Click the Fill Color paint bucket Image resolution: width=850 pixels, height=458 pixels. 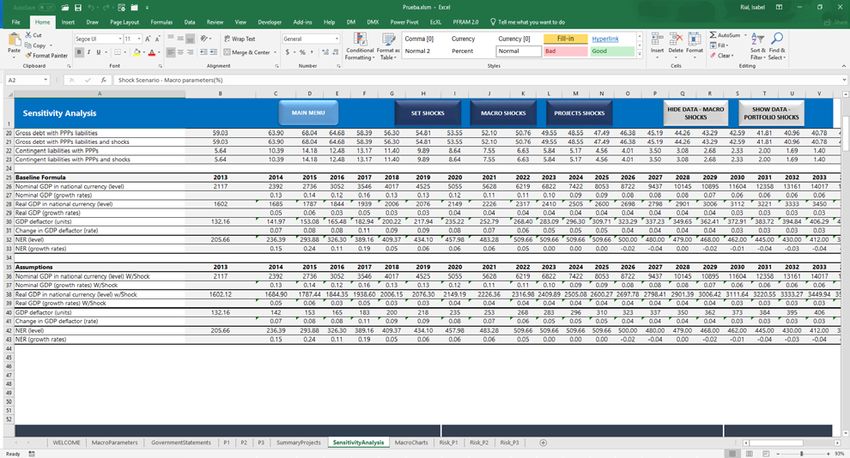(x=136, y=53)
